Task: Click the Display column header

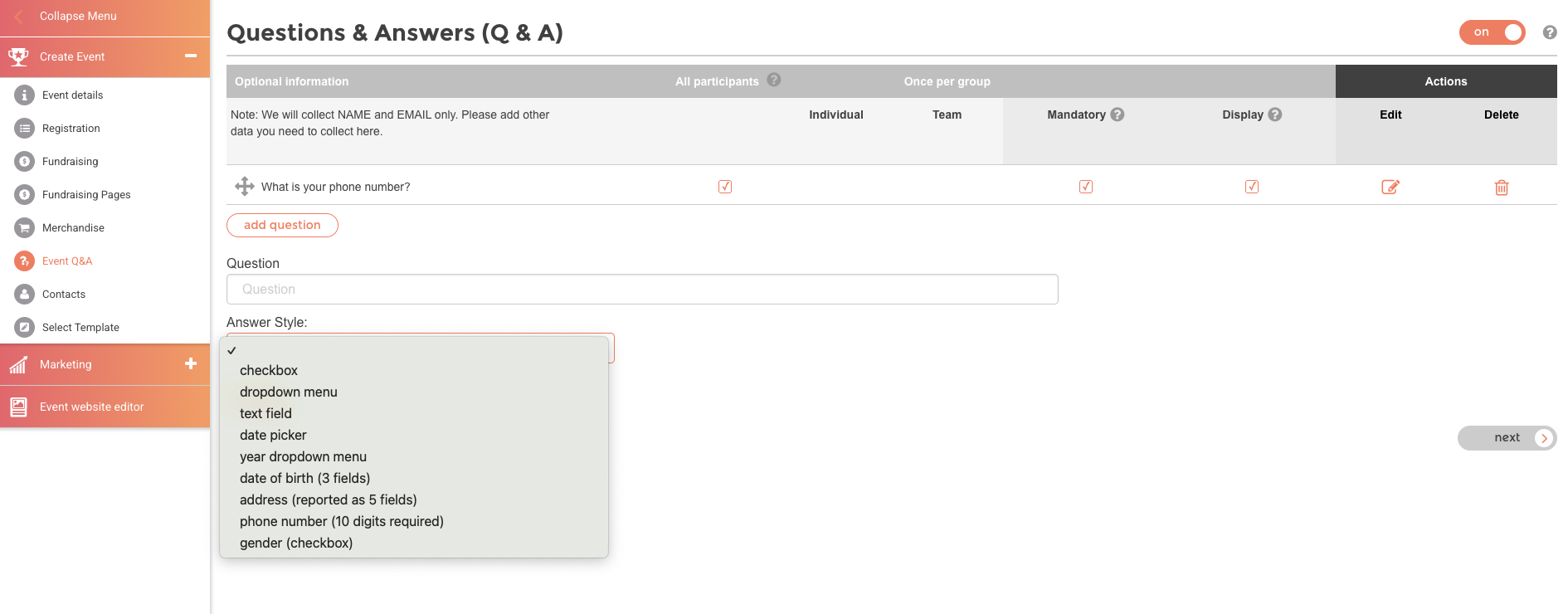Action: [x=1243, y=115]
